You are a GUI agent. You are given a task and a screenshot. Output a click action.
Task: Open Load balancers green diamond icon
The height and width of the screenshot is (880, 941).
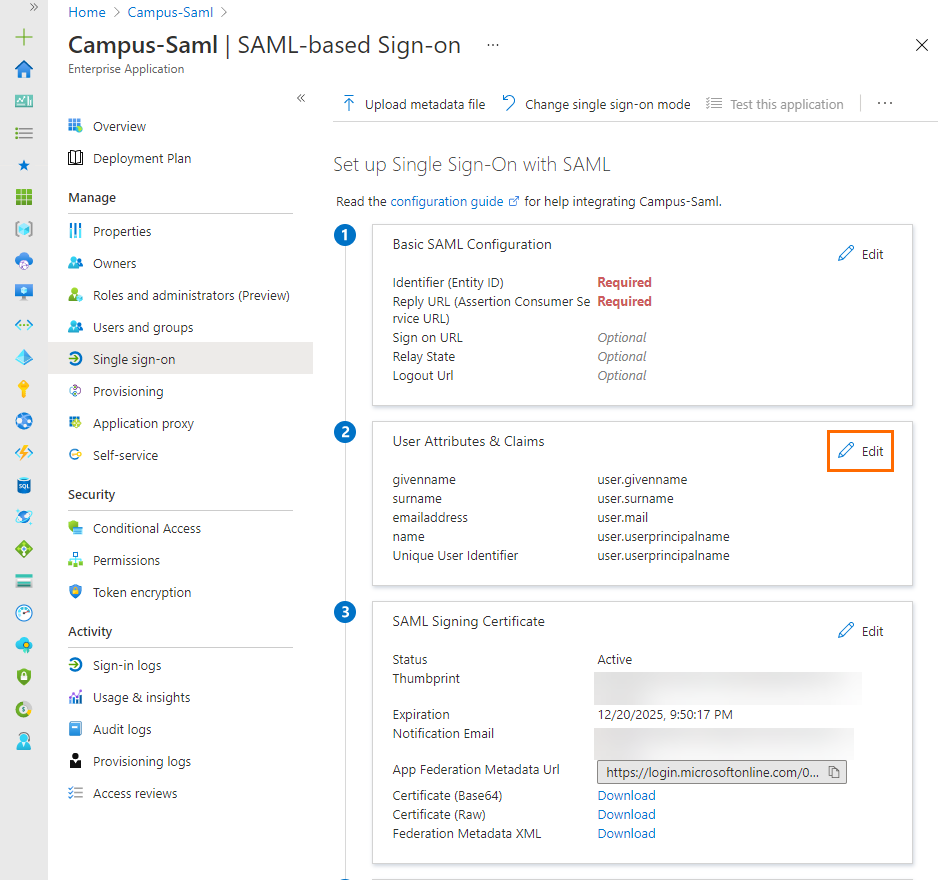tap(24, 549)
